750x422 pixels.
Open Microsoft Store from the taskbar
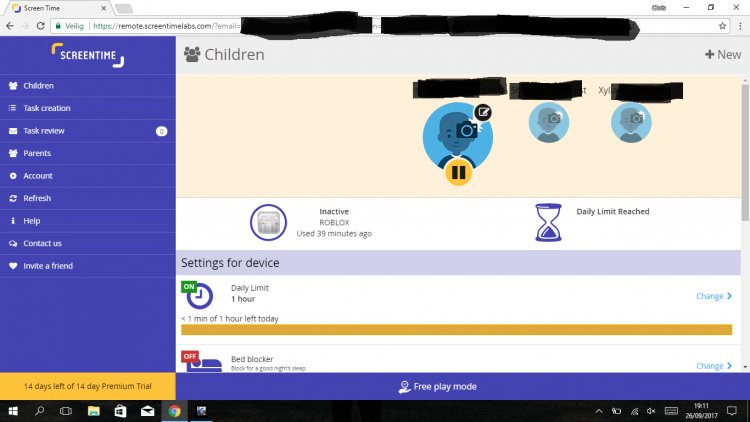[120, 411]
